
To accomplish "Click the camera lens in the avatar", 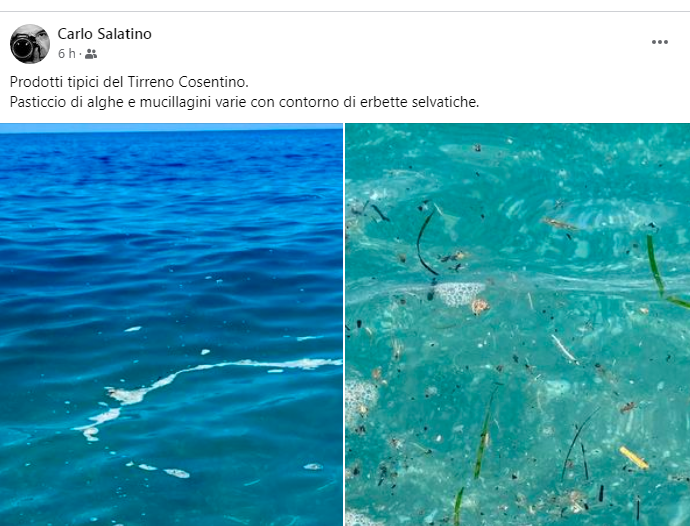I will [x=23, y=47].
